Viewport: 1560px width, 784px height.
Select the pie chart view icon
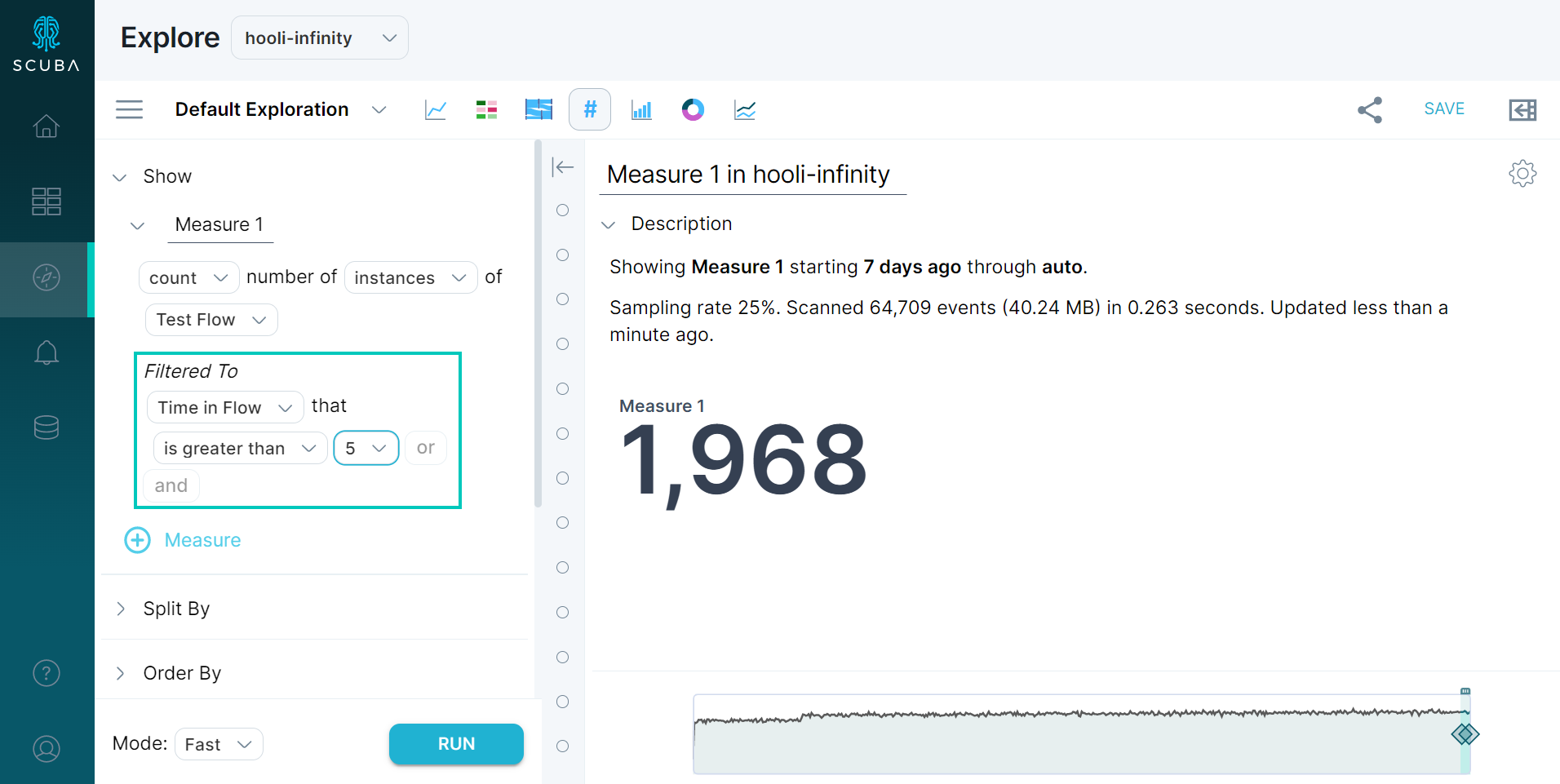tap(693, 109)
